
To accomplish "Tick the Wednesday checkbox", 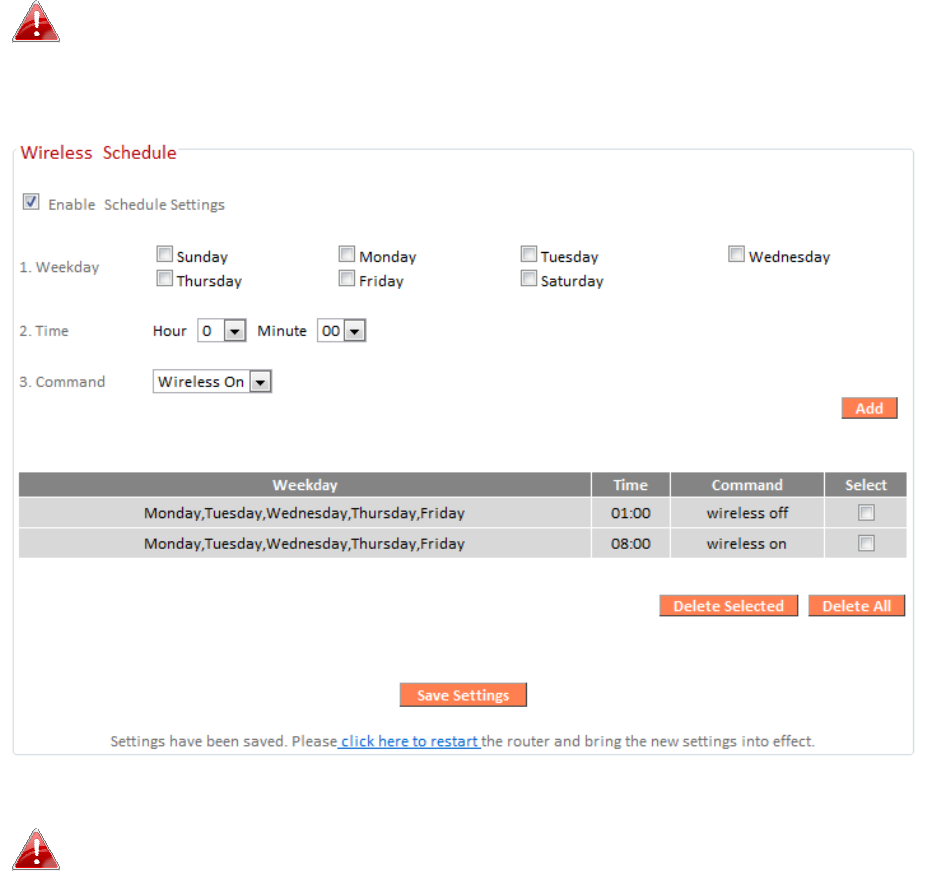I will point(737,254).
